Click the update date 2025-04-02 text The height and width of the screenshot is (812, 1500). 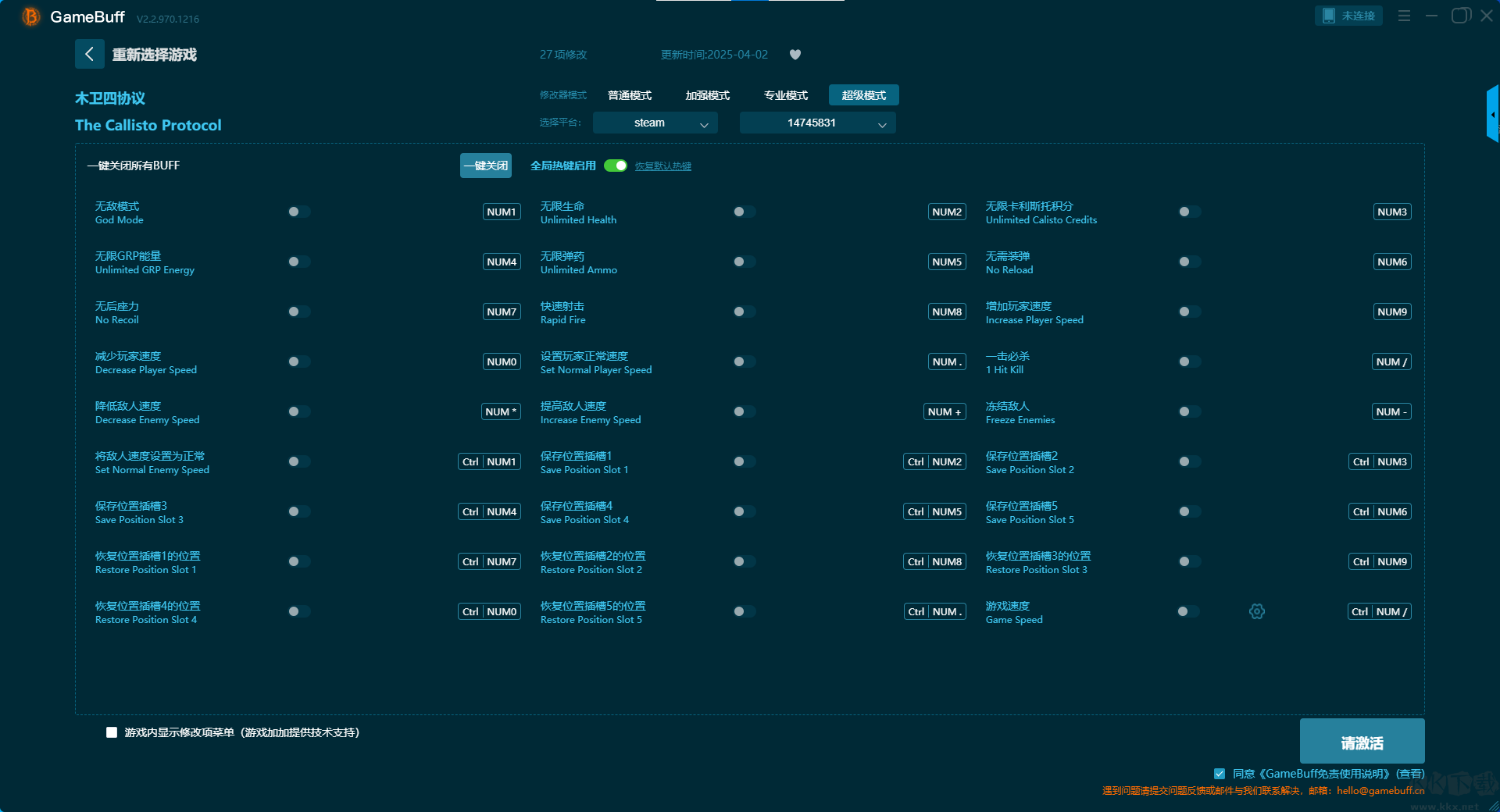[714, 55]
